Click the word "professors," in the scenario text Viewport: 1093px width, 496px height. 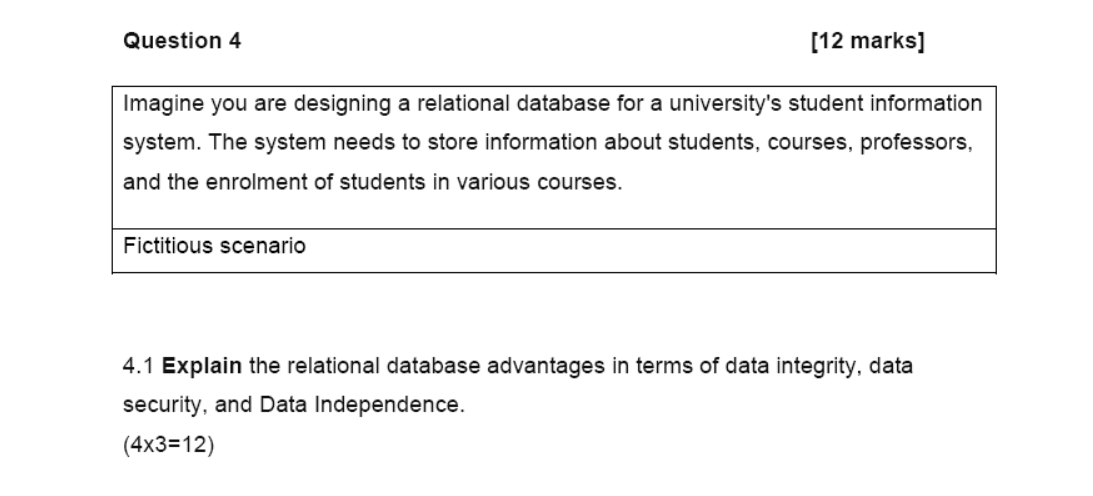(x=916, y=143)
